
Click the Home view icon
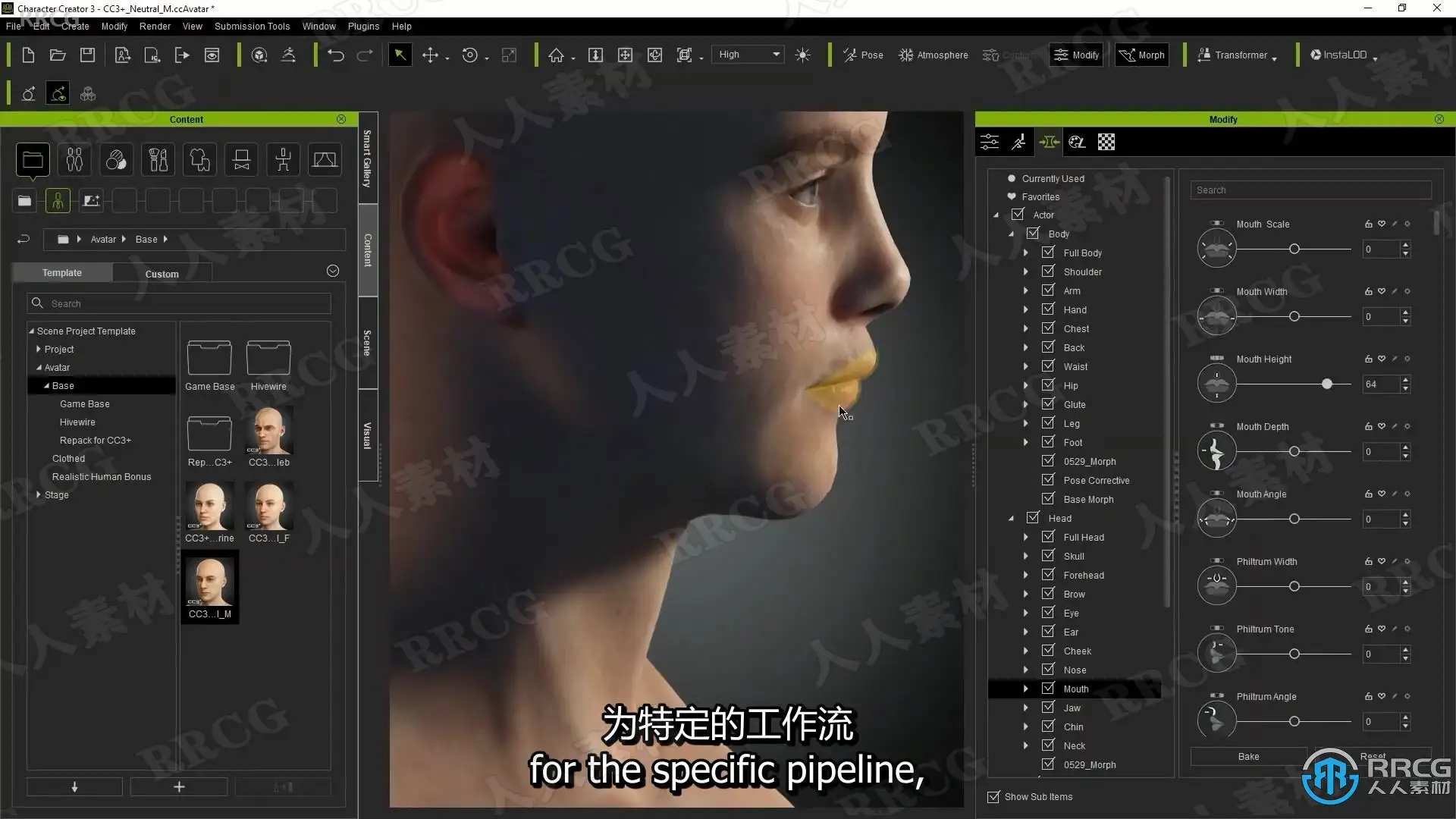pos(556,55)
